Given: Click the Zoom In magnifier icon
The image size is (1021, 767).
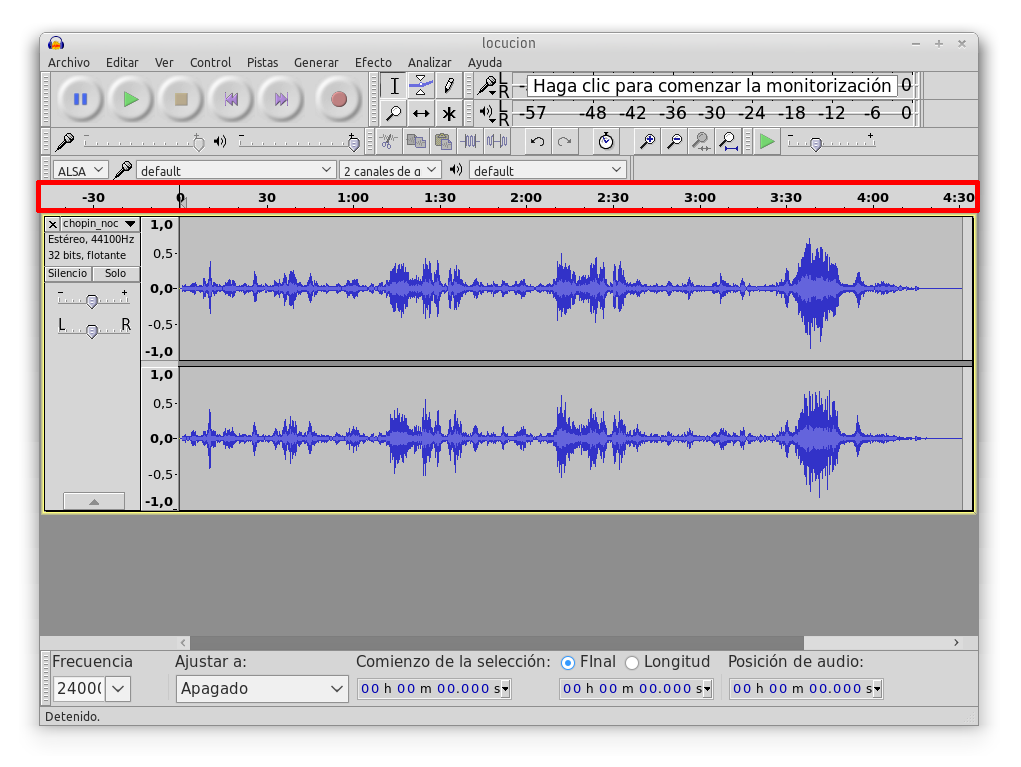Looking at the screenshot, I should [647, 141].
